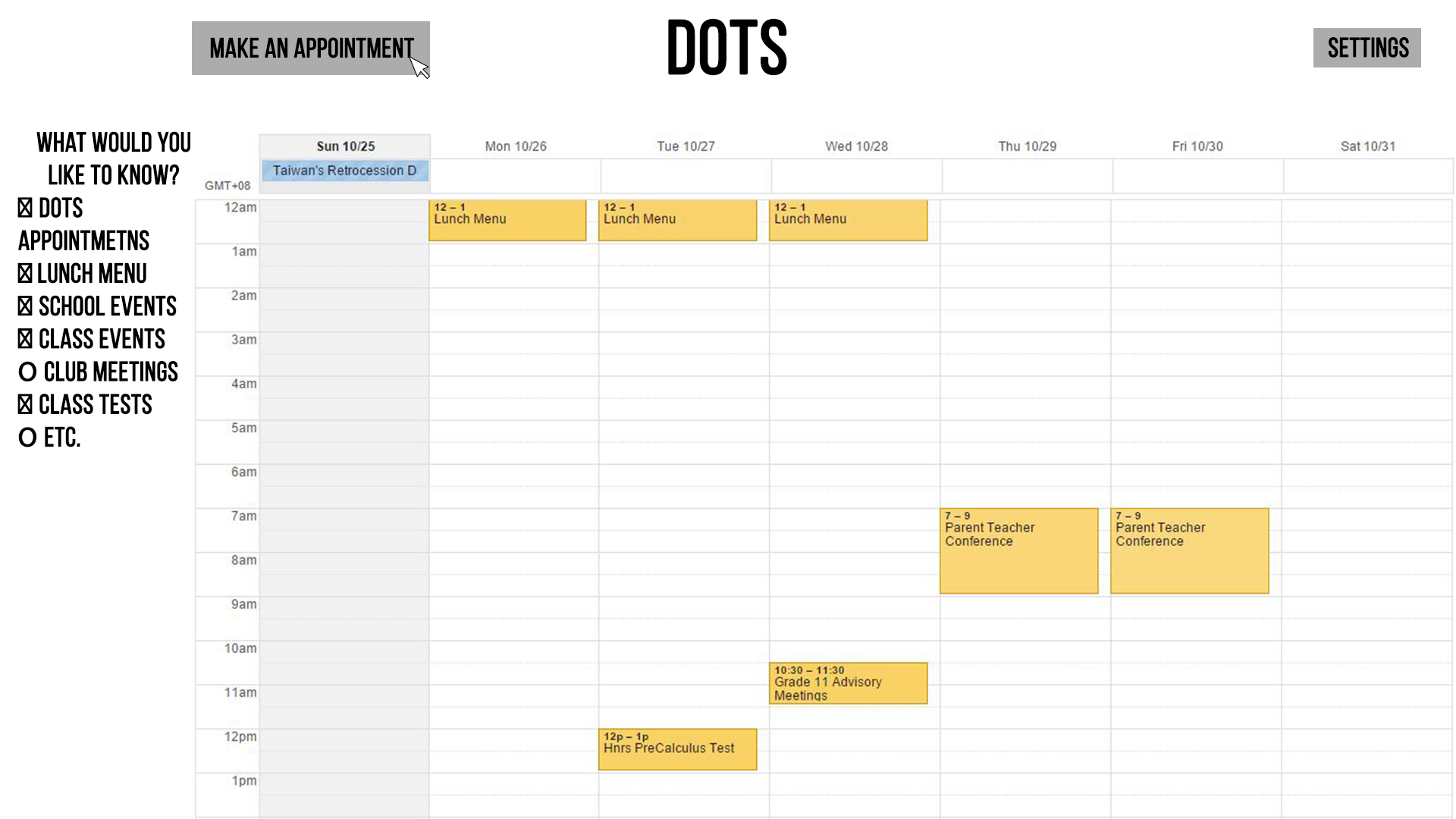Enable the Etc. option
This screenshot has height=819, width=1456.
pos(27,438)
